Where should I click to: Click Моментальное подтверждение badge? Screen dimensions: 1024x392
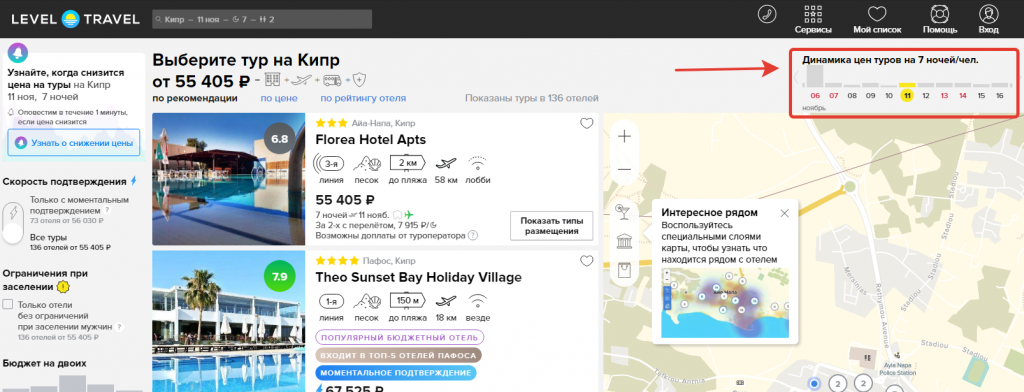(396, 373)
